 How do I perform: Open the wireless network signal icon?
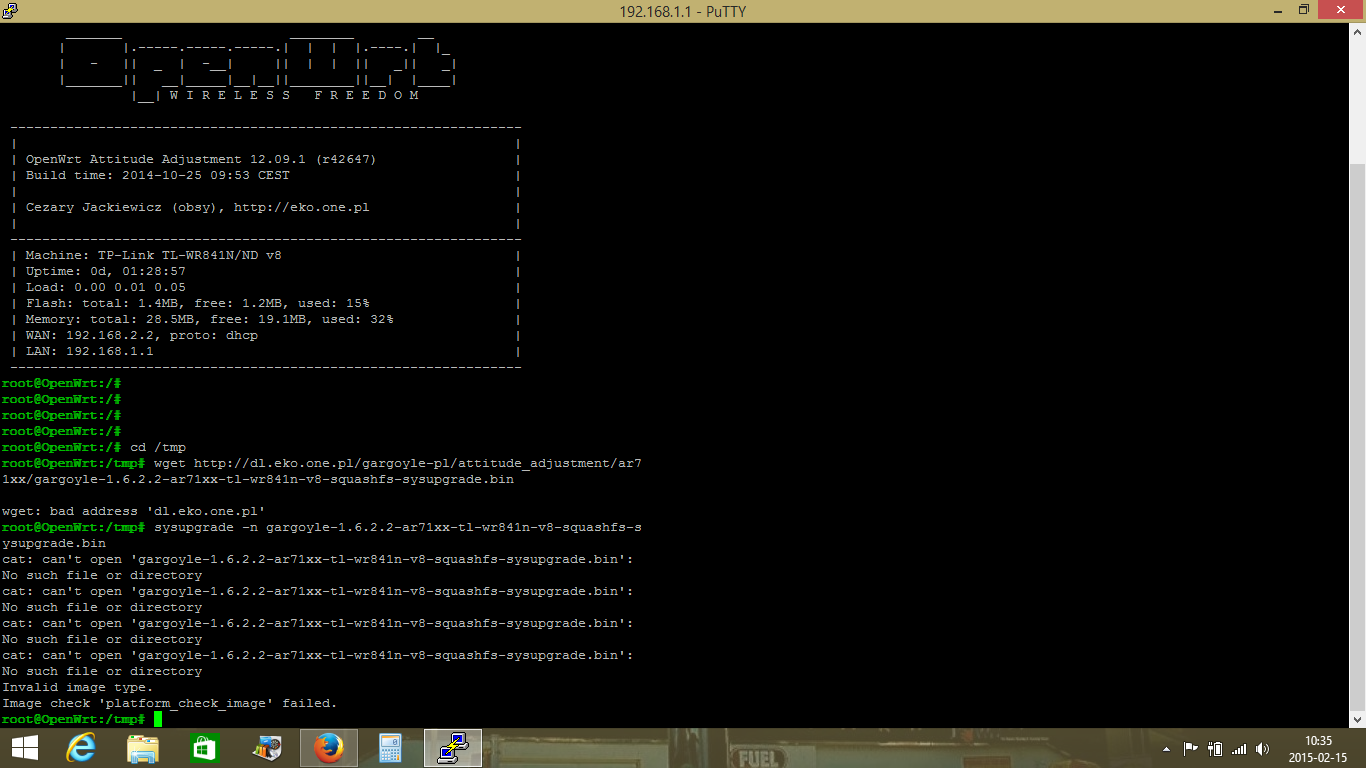point(1239,749)
